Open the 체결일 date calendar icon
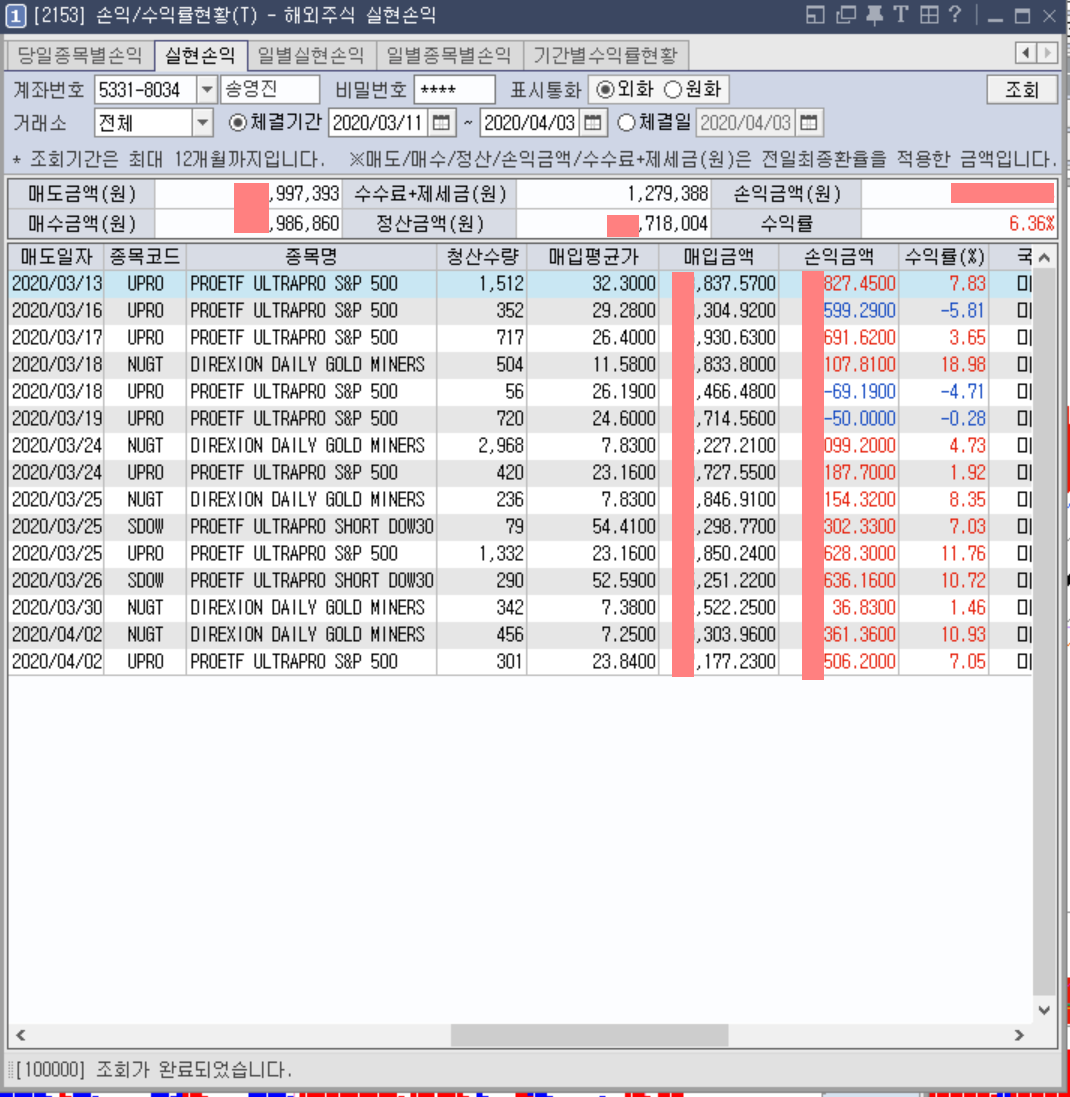The image size is (1070, 1097). [x=809, y=124]
